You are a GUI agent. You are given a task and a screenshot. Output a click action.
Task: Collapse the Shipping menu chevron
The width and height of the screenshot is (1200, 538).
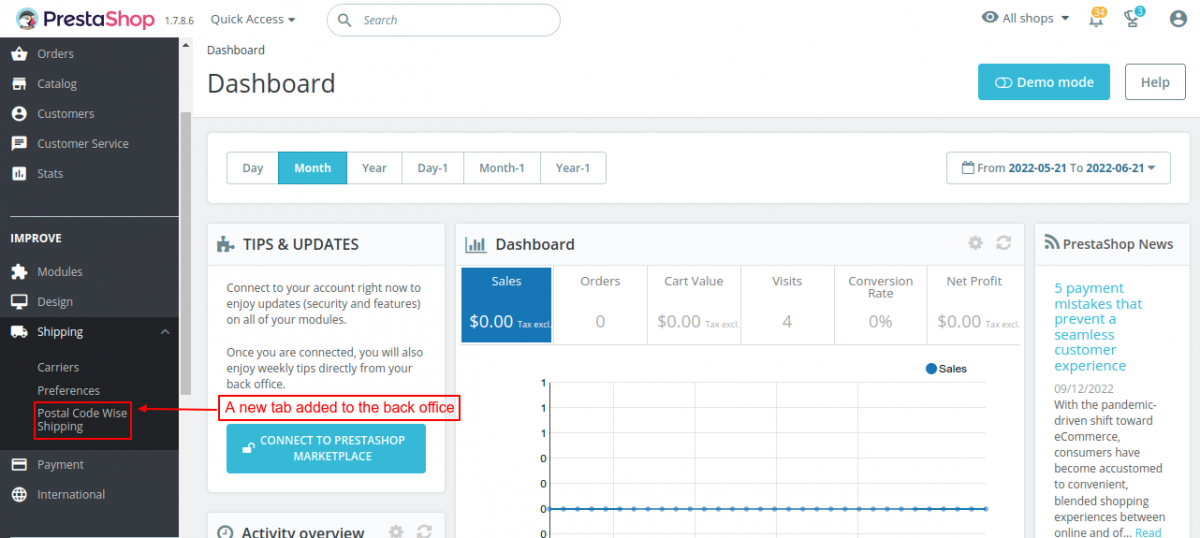165,332
